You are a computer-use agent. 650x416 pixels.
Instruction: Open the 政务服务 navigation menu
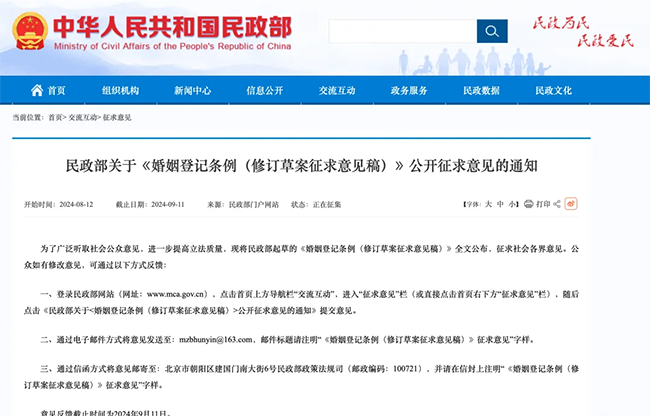[x=409, y=90]
